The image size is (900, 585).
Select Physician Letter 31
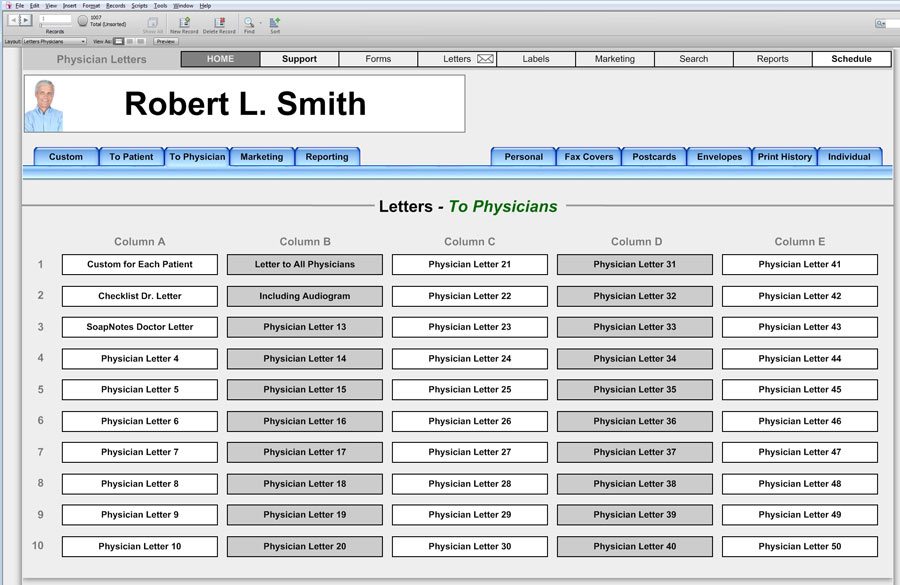point(635,265)
